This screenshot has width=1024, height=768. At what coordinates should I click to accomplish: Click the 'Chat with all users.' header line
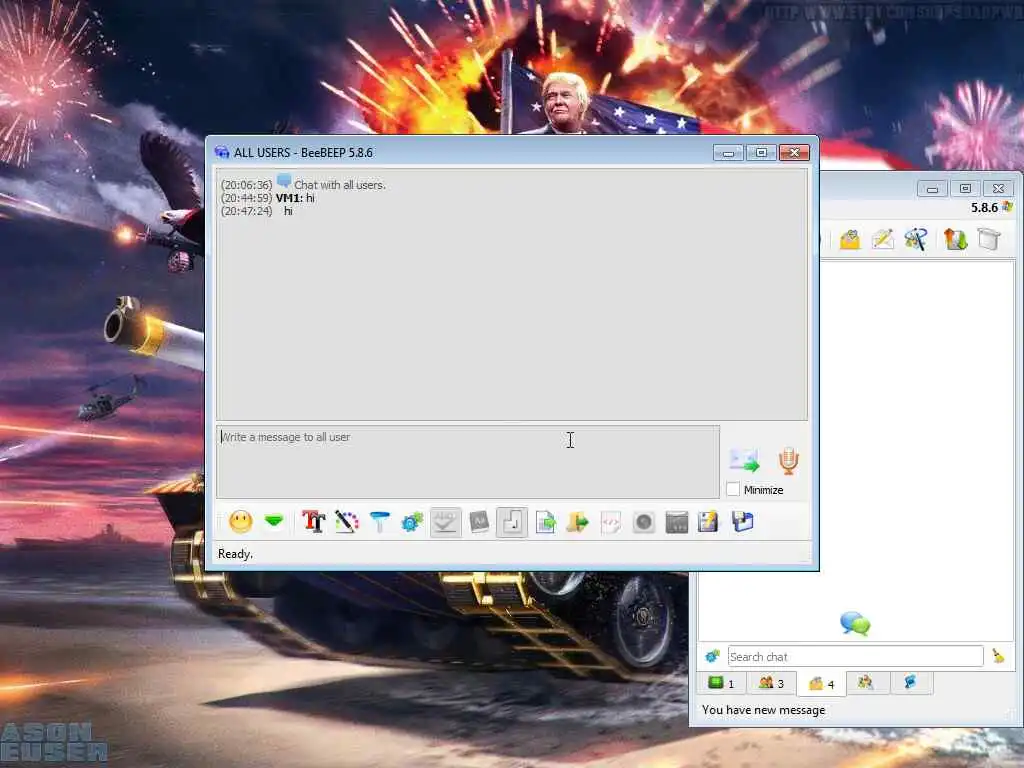point(340,185)
